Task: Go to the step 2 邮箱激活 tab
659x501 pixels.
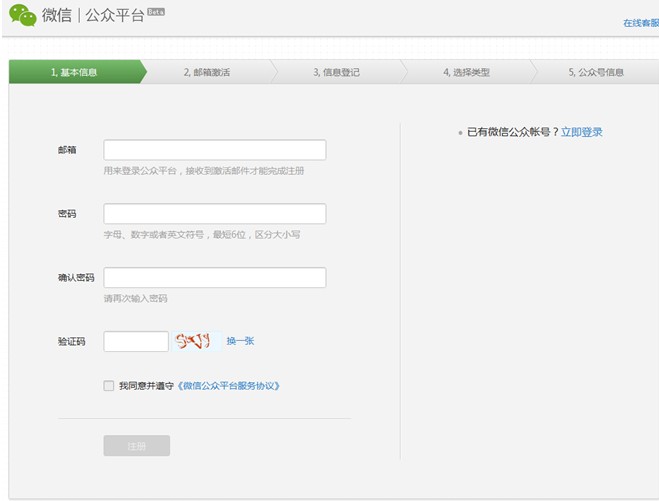Action: [x=207, y=72]
